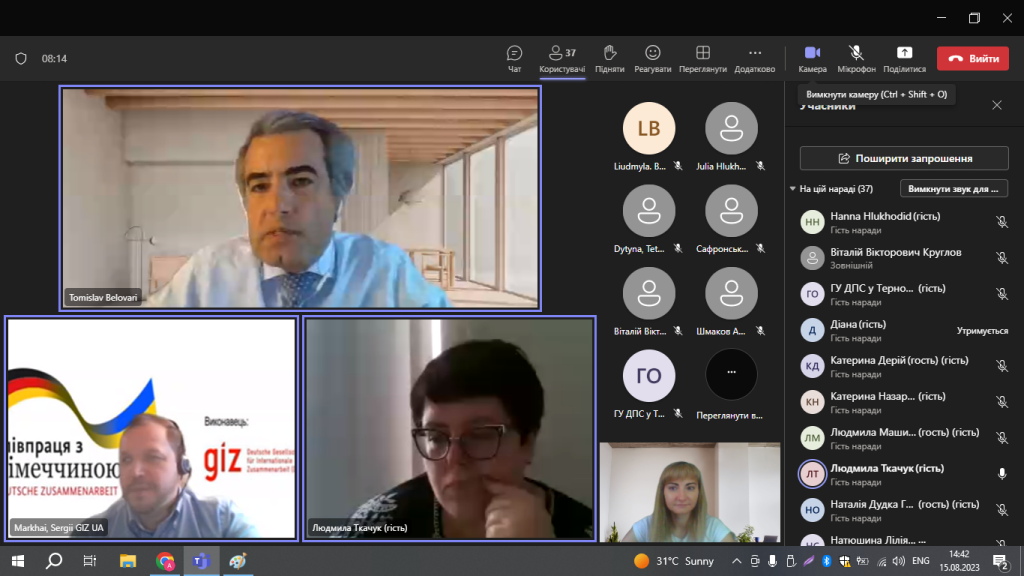Click Tomislav Belovari video tile

300,197
